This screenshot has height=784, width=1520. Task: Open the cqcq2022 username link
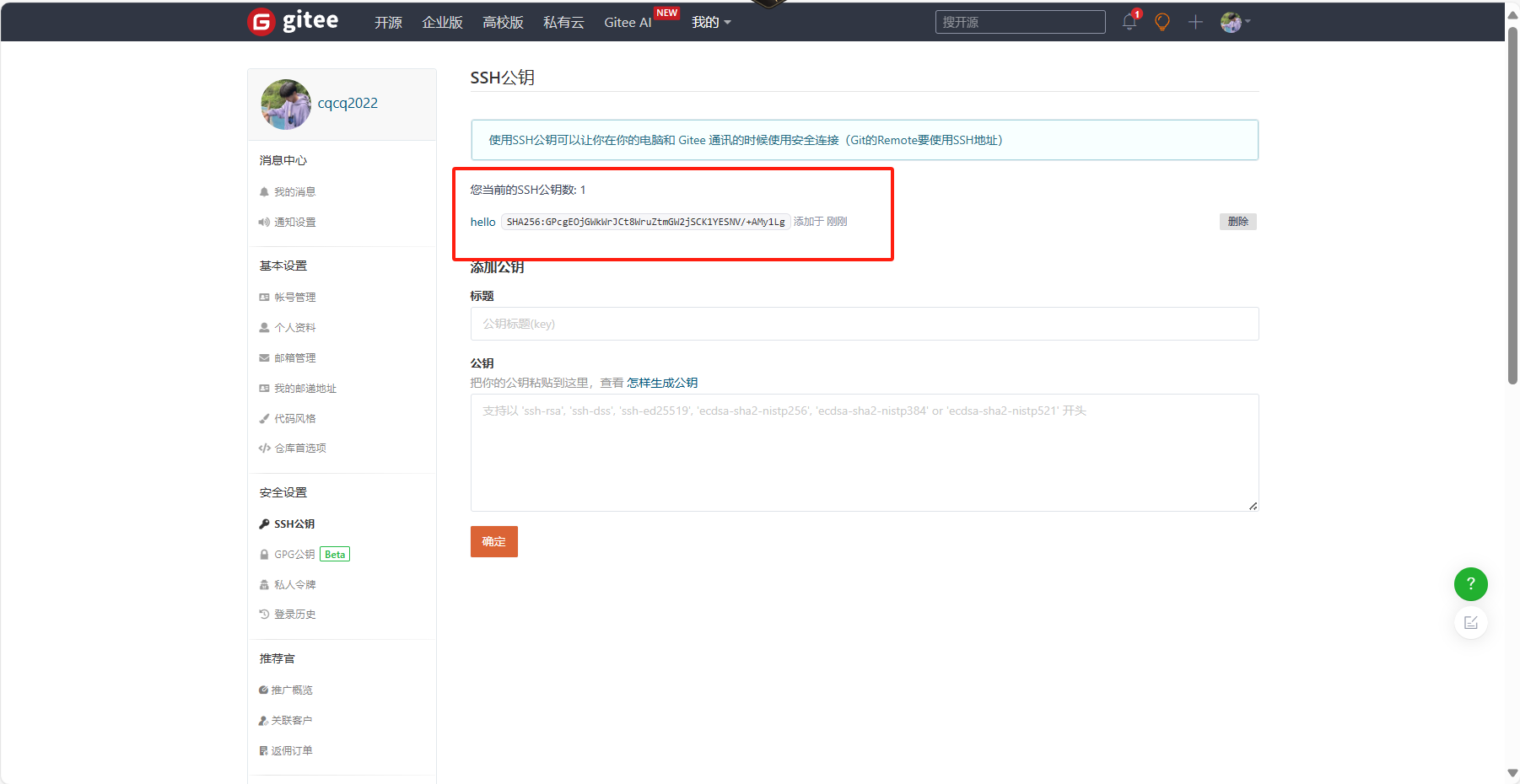(348, 104)
